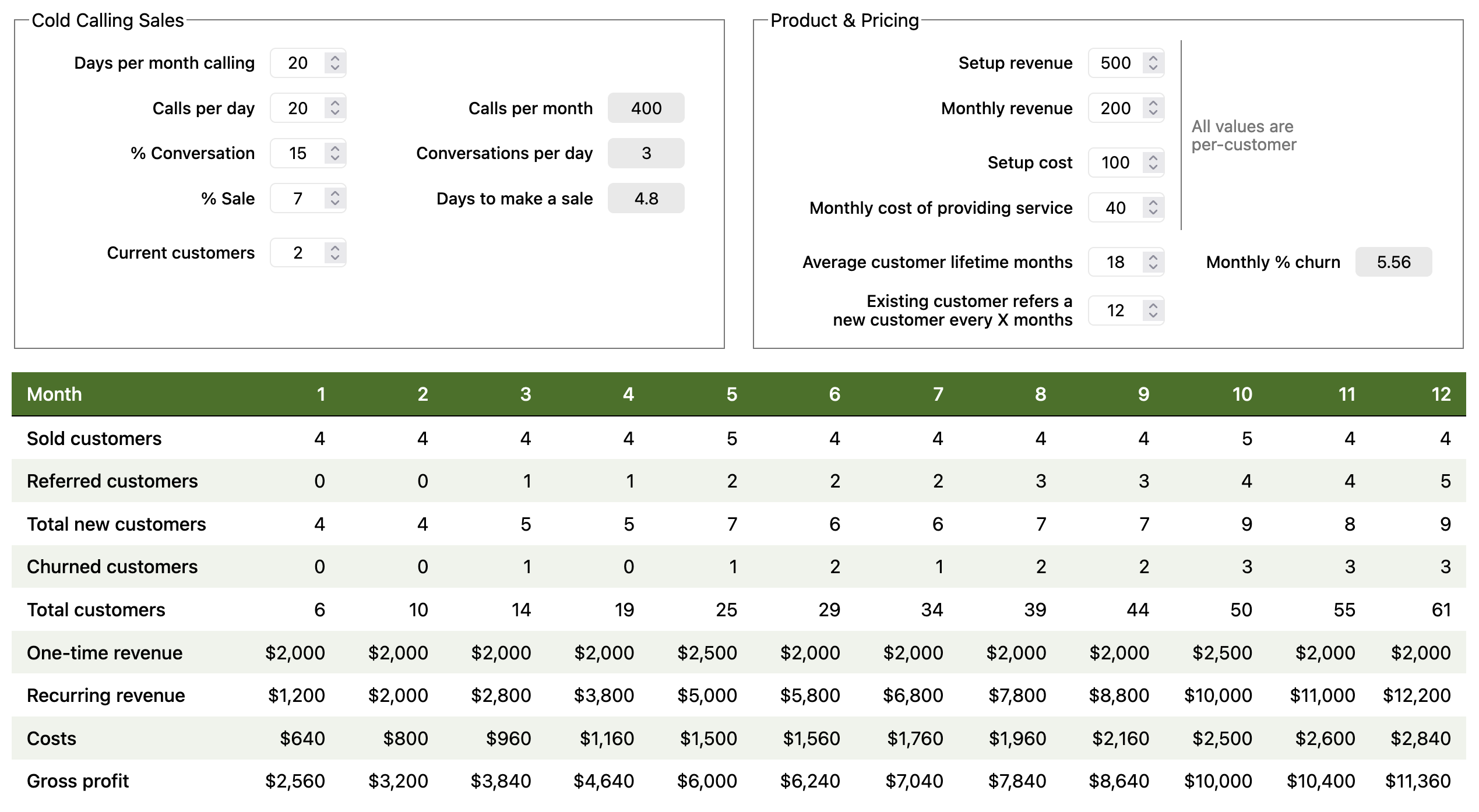The width and height of the screenshot is (1479, 812).
Task: Click the Setup revenue stepper arrows
Action: pyautogui.click(x=1153, y=63)
